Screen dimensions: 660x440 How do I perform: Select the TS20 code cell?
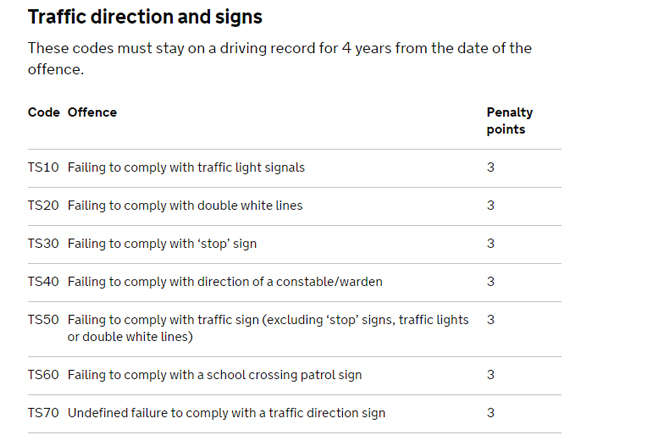pos(43,205)
